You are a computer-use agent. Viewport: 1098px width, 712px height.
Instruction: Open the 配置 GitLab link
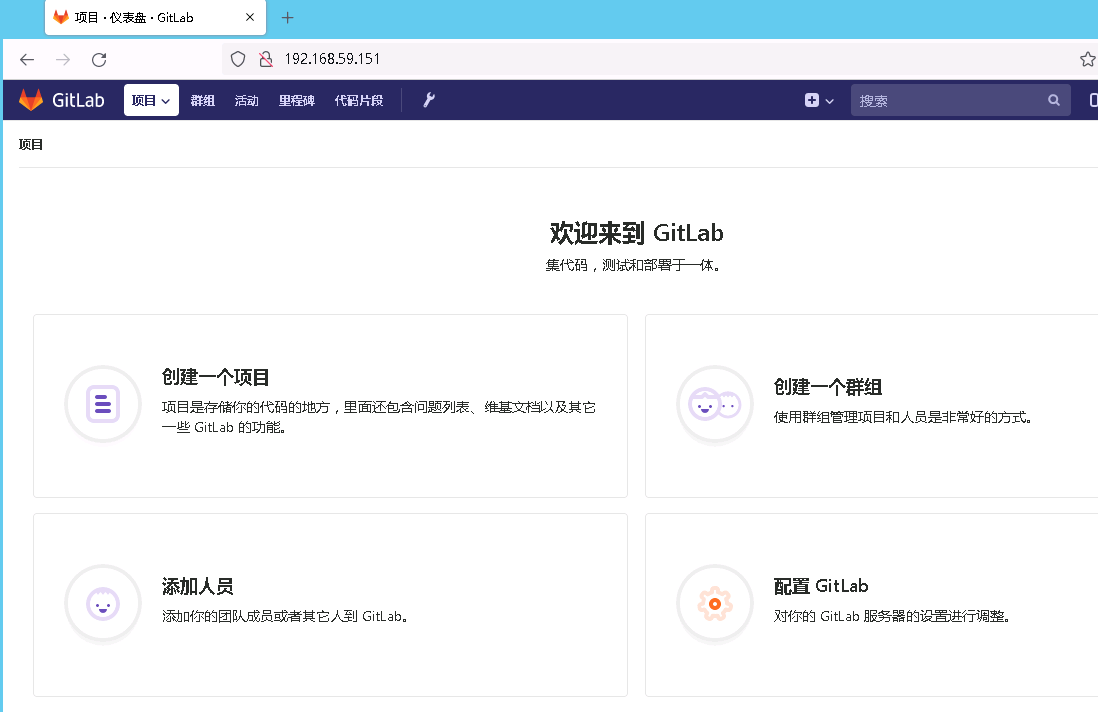pos(822,585)
